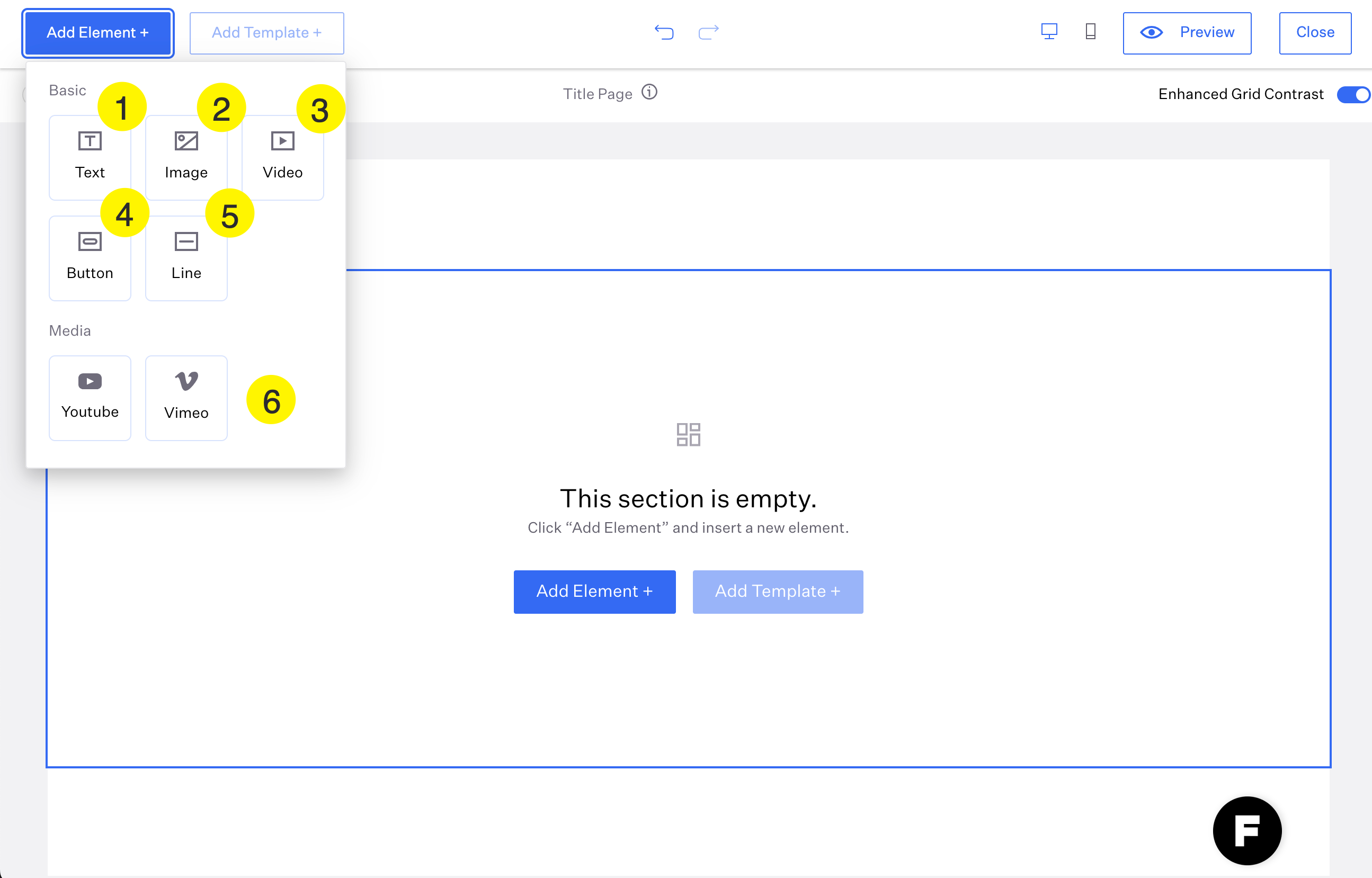
Task: Disable Enhanced Grid Contrast toggle
Action: tap(1352, 95)
